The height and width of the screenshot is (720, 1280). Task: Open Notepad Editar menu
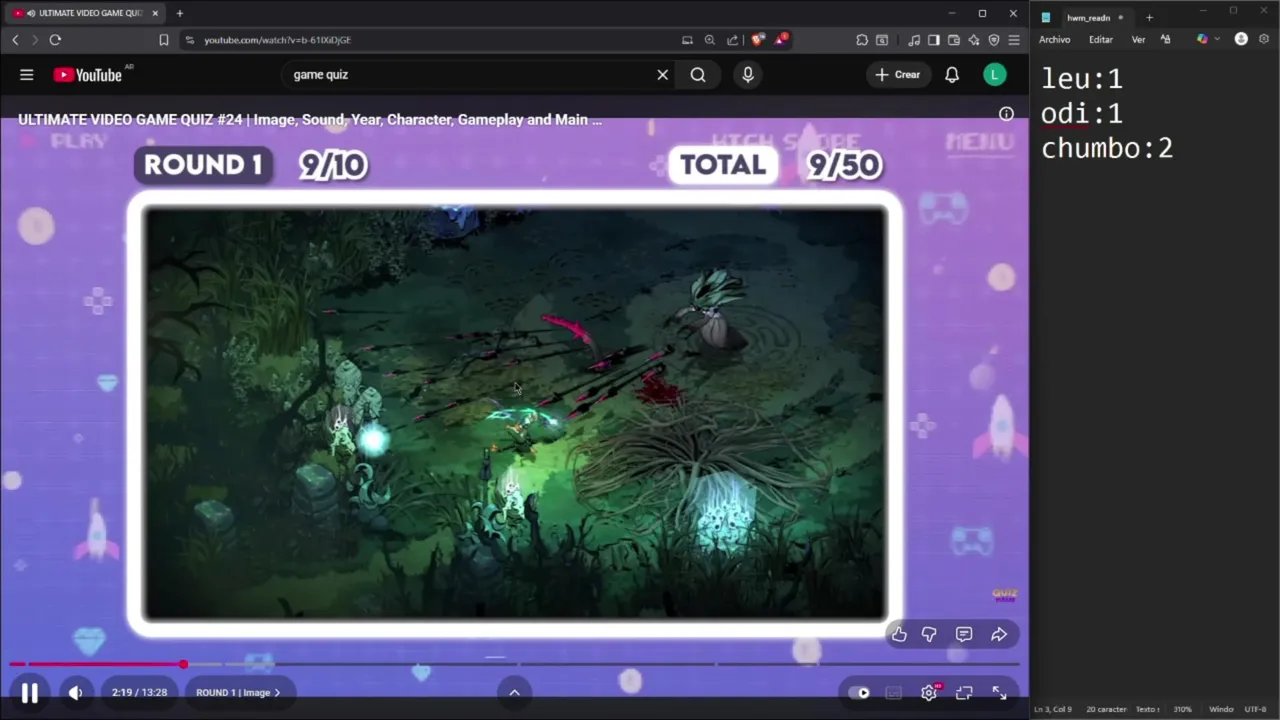(x=1100, y=40)
